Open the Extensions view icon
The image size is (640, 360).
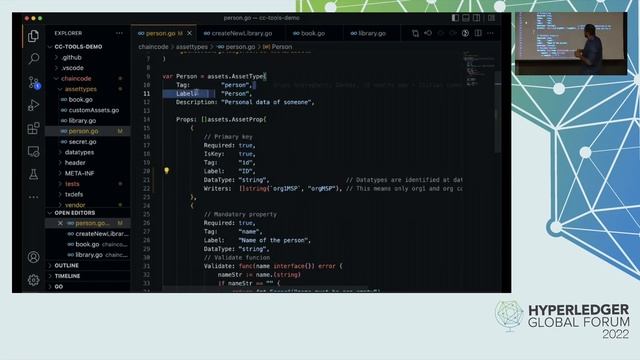point(33,129)
